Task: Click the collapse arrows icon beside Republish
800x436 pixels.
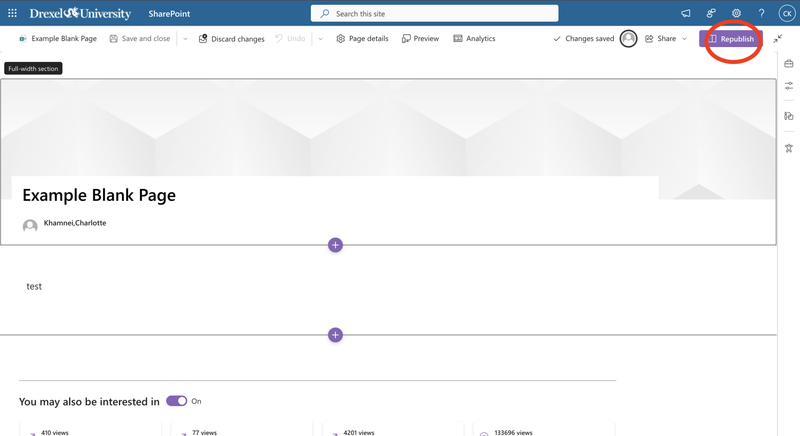Action: (x=778, y=39)
